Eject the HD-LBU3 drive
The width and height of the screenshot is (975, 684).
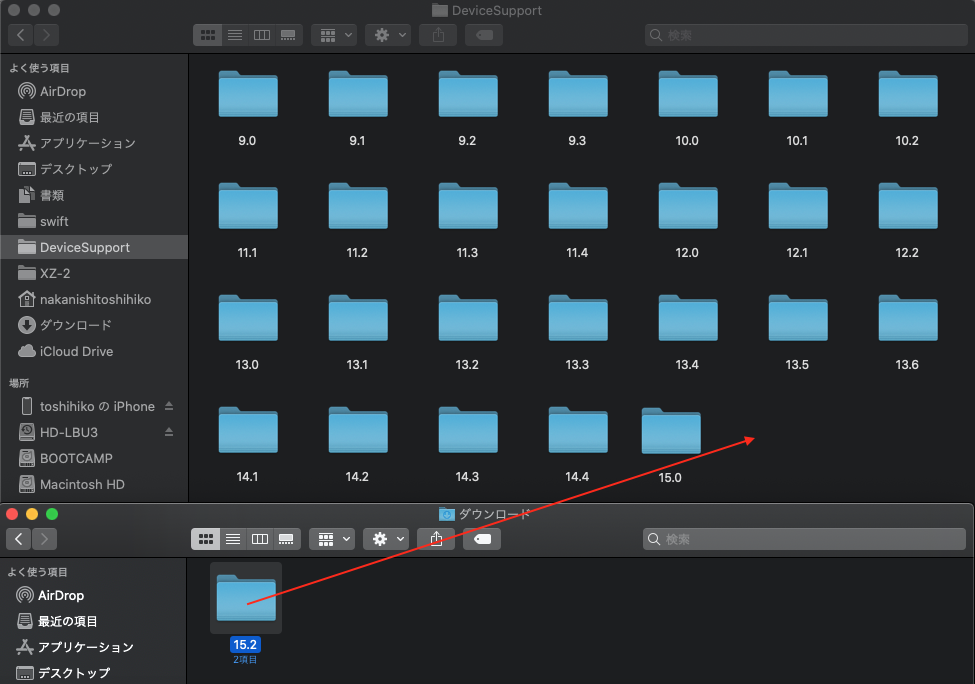tap(169, 432)
